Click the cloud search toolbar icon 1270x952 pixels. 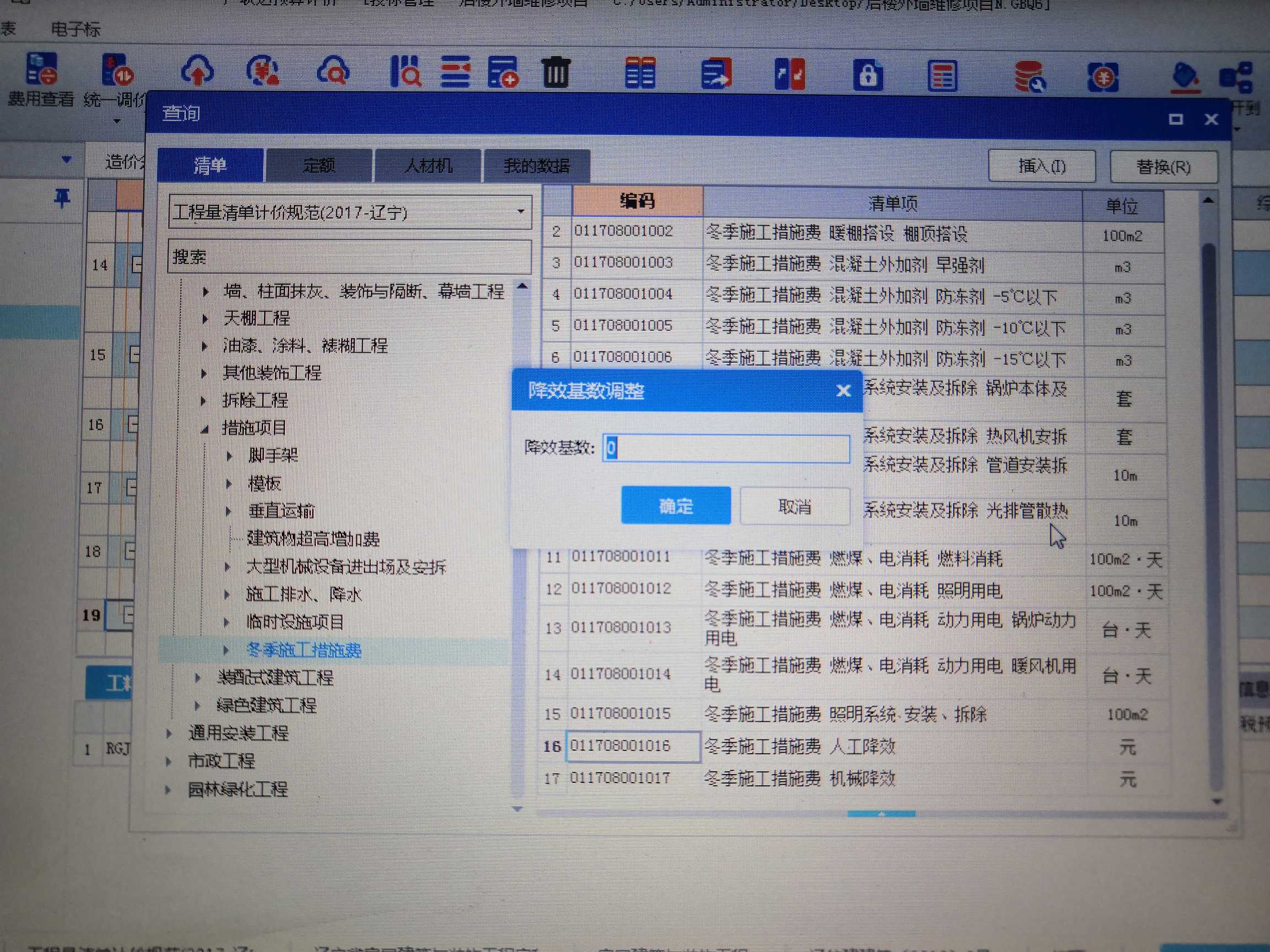pyautogui.click(x=332, y=71)
